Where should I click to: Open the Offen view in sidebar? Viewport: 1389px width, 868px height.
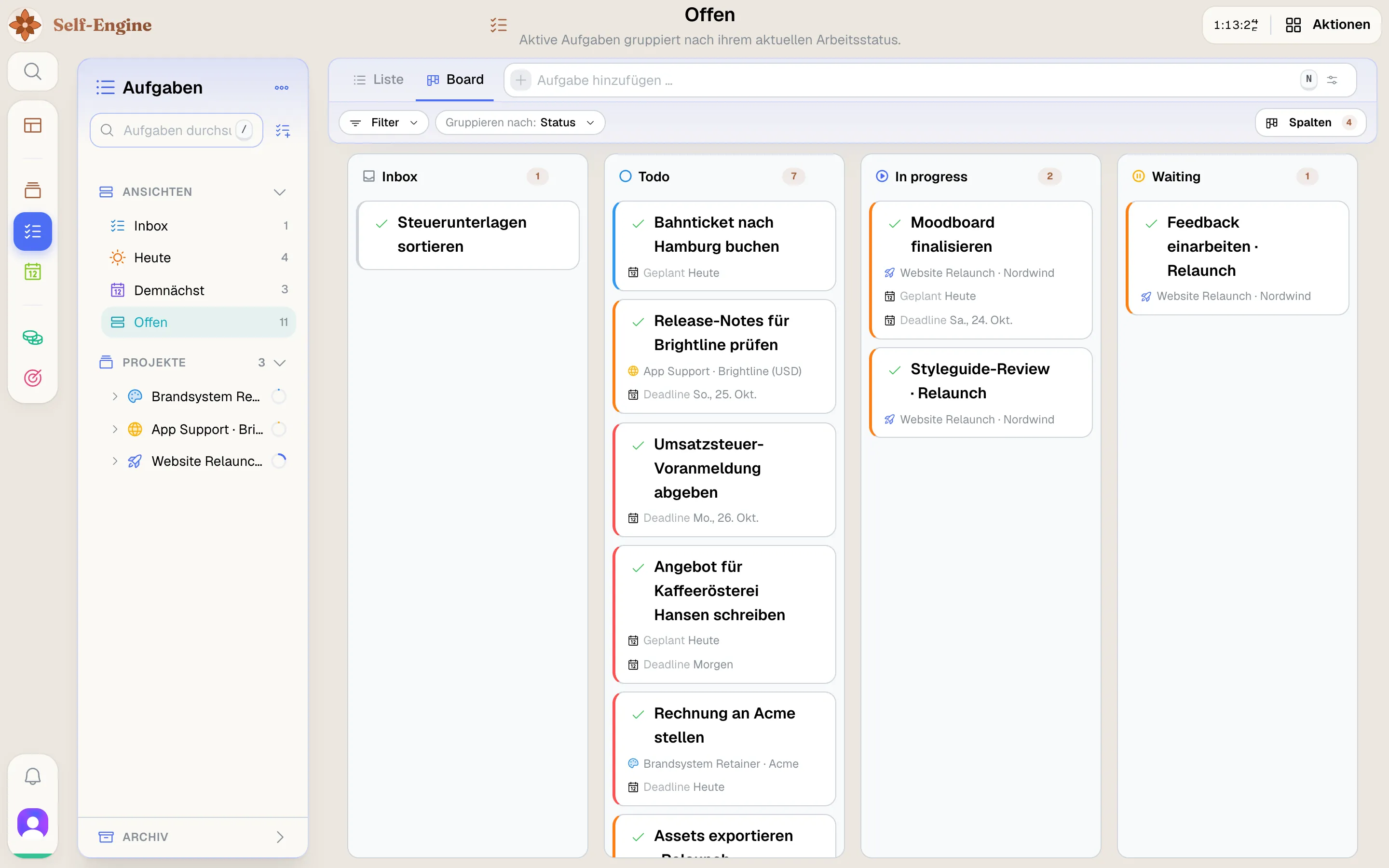coord(199,322)
